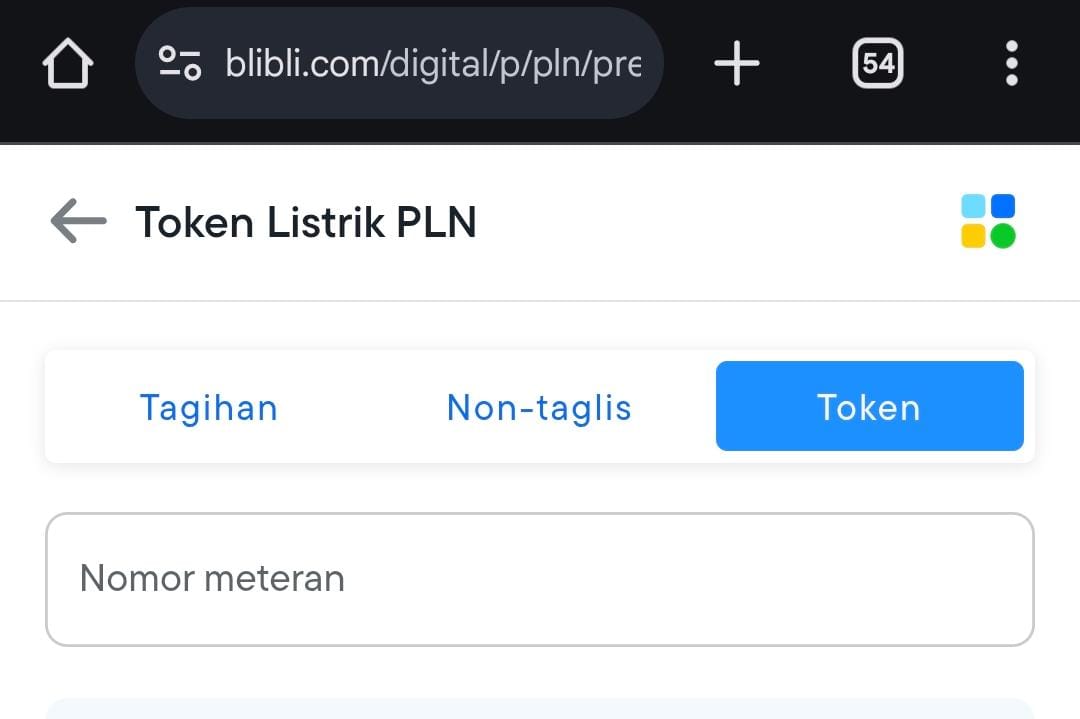Screen dimensions: 1080x719
Task: Click the yellow square in the Blibli icon
Action: (973, 236)
